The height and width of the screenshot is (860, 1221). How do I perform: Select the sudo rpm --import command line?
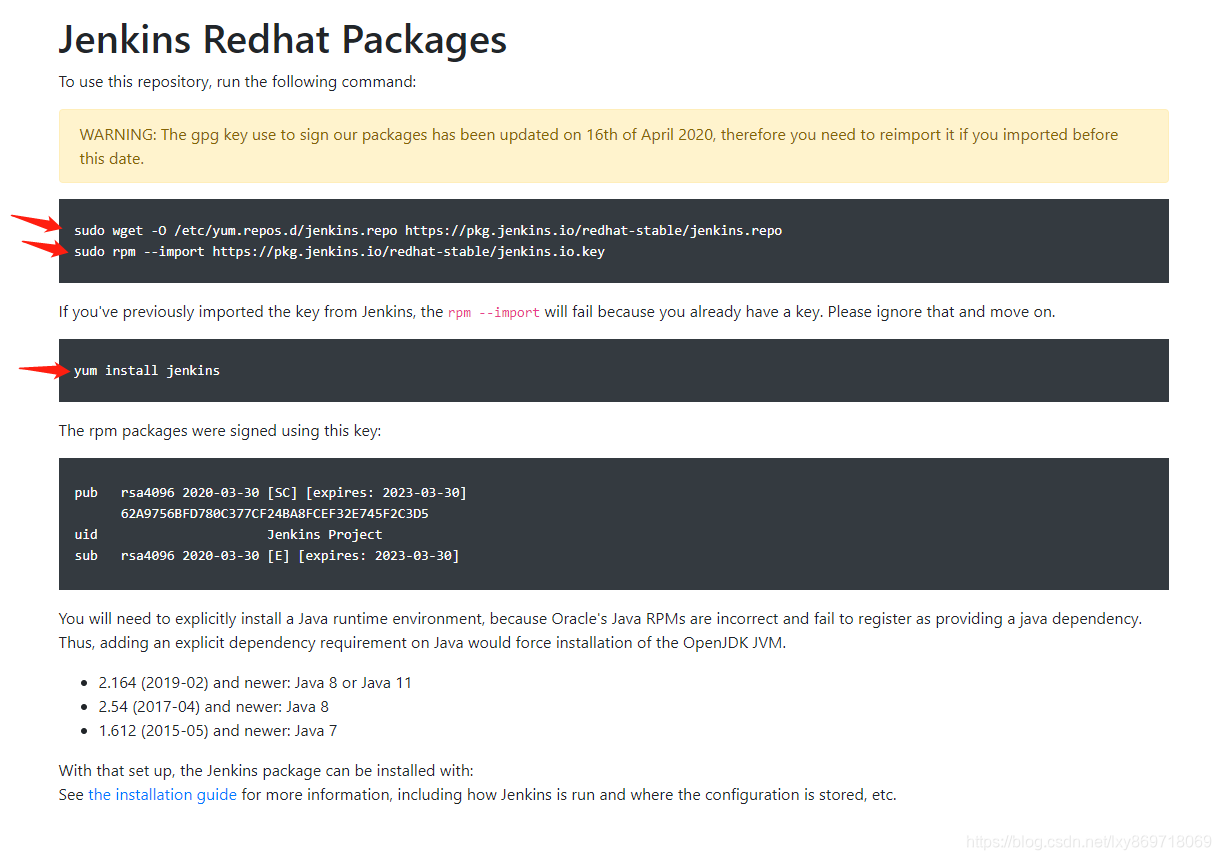[x=339, y=251]
